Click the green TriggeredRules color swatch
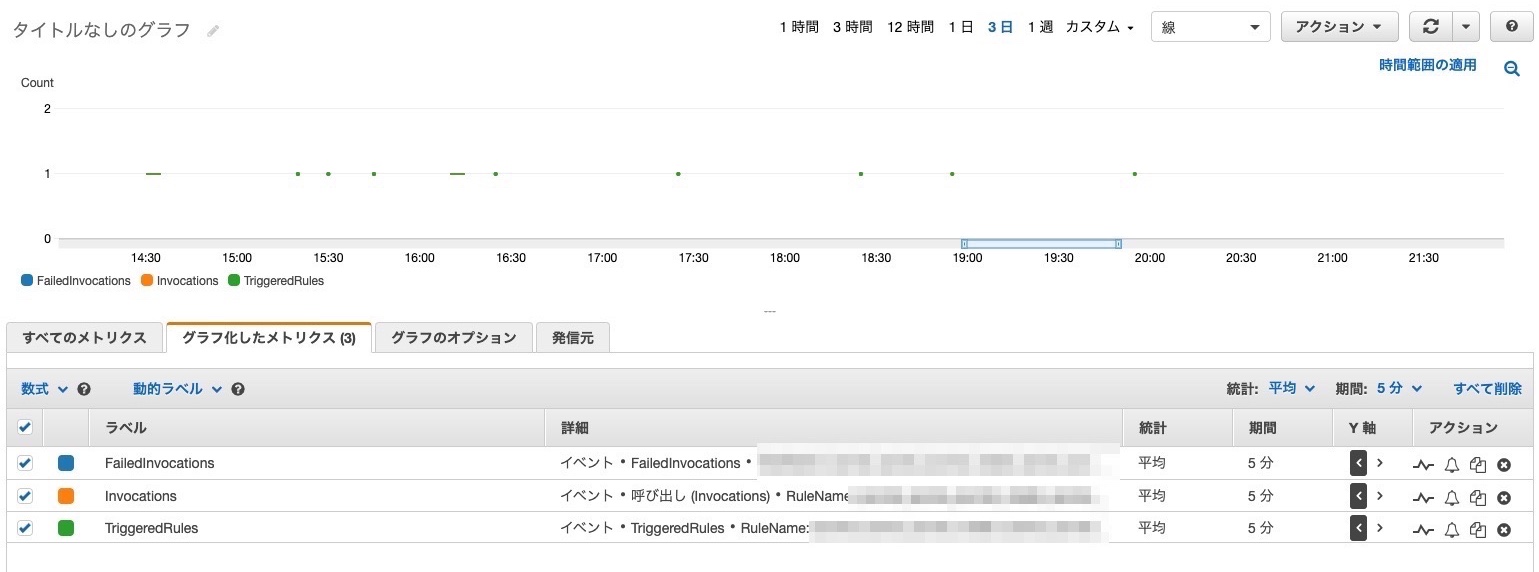1539x572 pixels. coord(66,528)
